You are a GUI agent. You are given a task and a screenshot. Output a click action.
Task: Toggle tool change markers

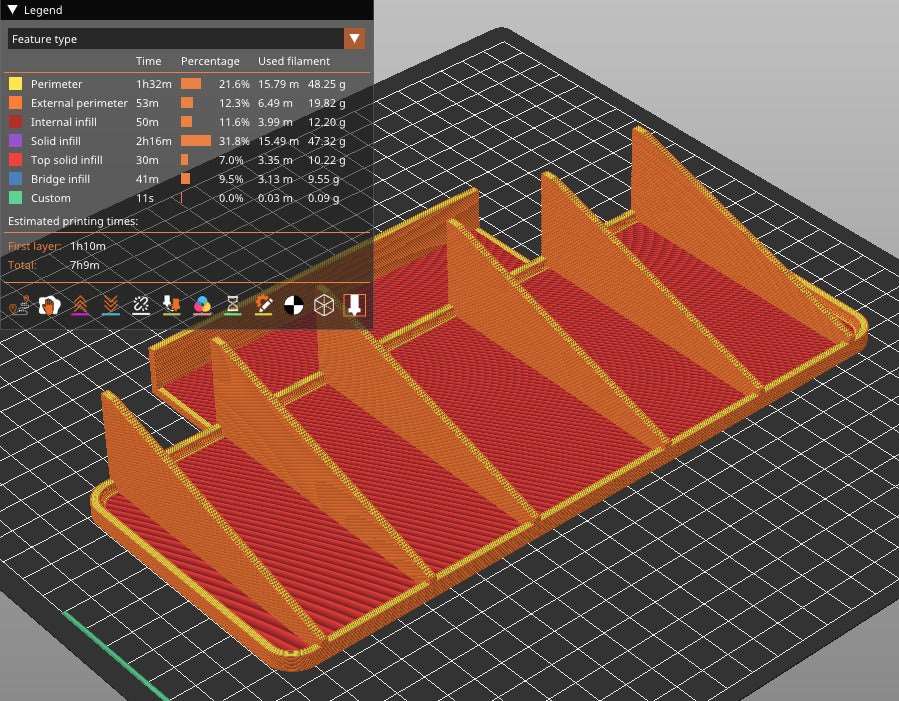coord(172,306)
